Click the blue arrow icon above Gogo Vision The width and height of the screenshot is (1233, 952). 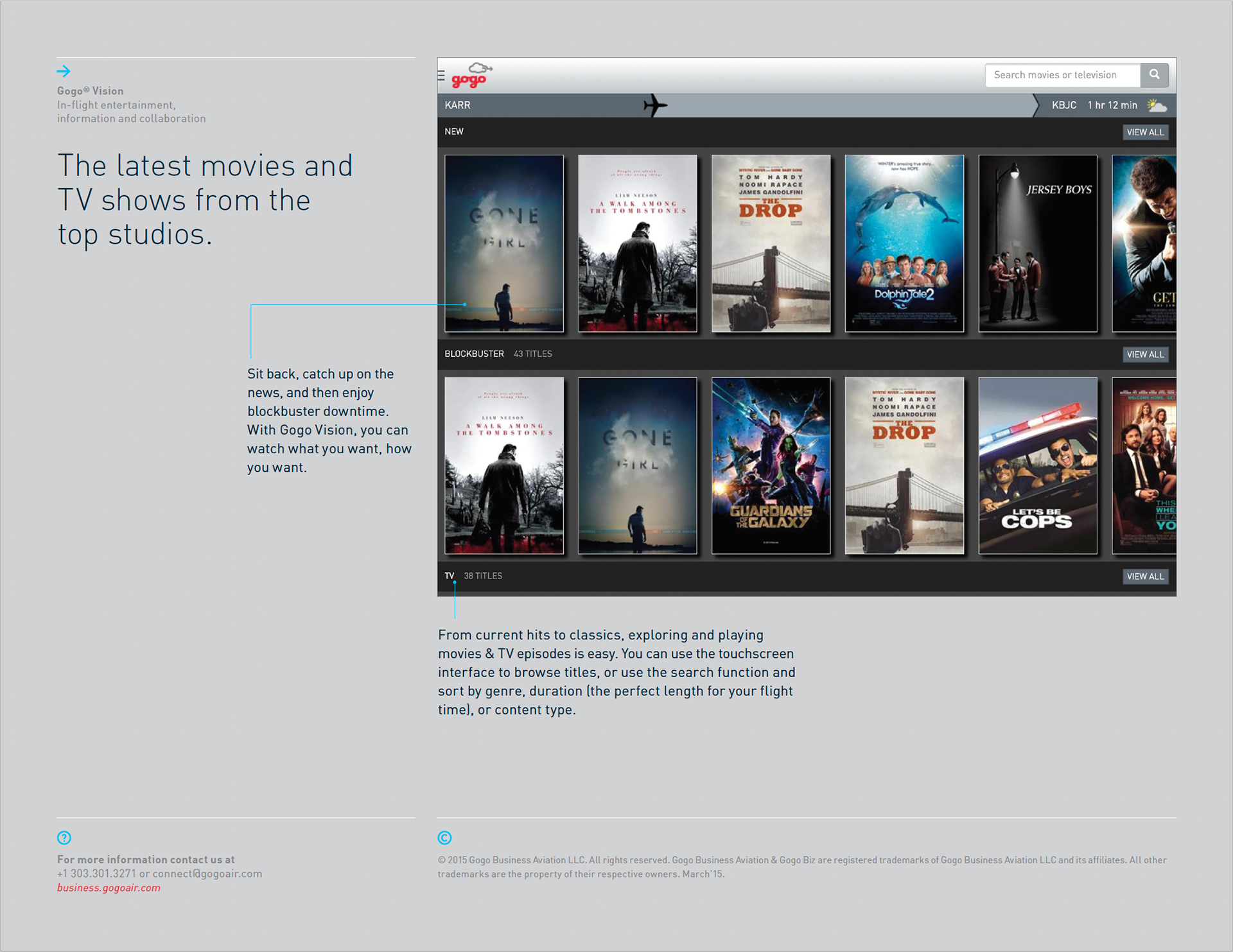[64, 71]
